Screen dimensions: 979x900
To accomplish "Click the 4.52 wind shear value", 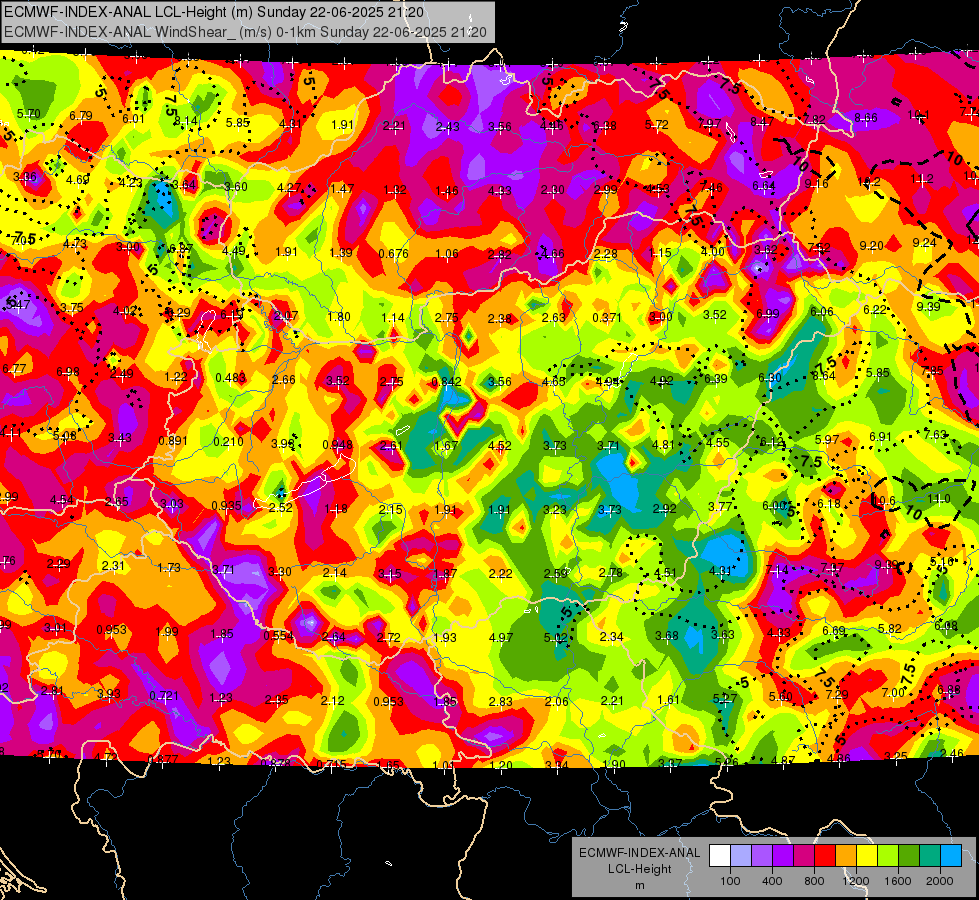I will pos(499,446).
